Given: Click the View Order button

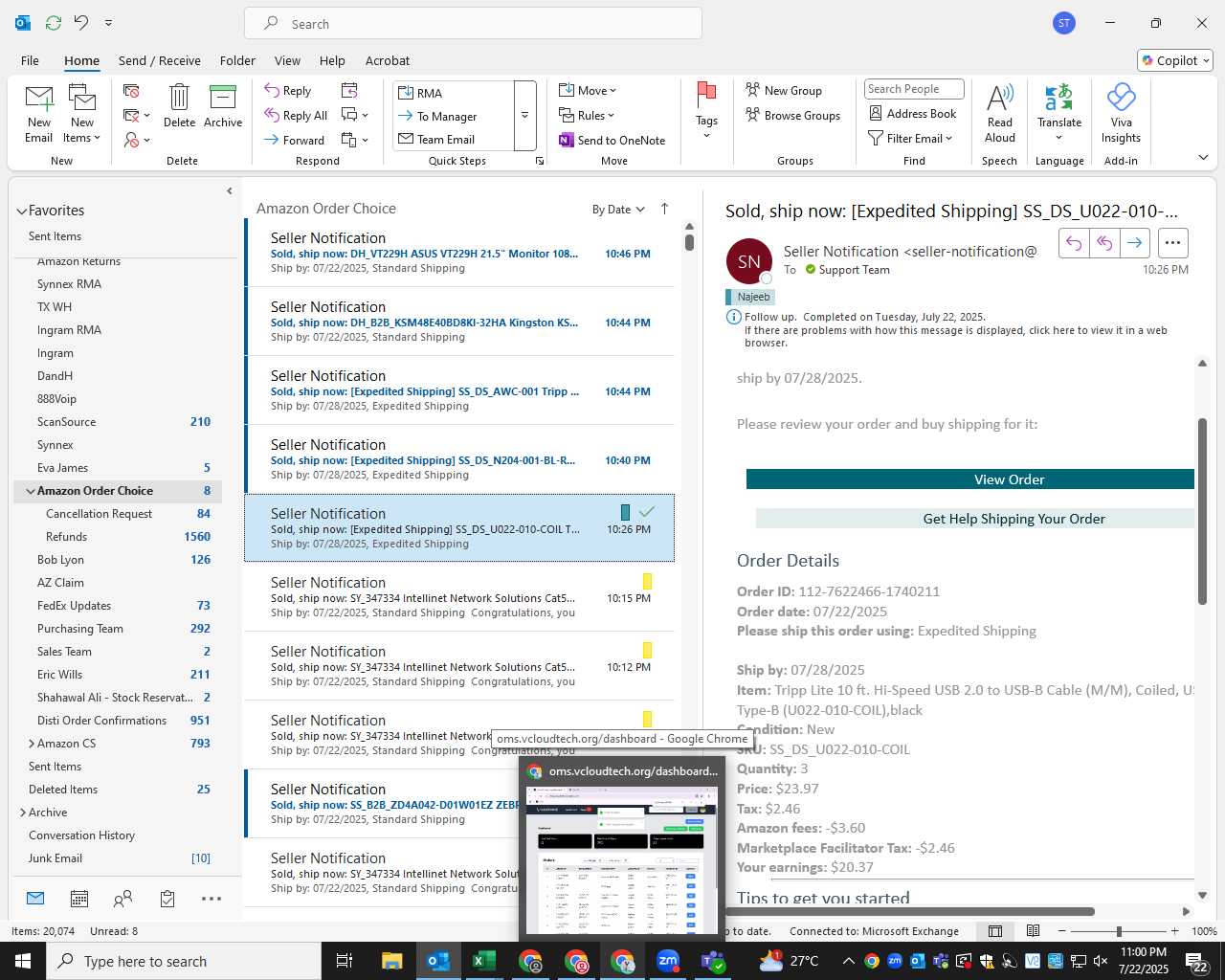Looking at the screenshot, I should point(970,479).
